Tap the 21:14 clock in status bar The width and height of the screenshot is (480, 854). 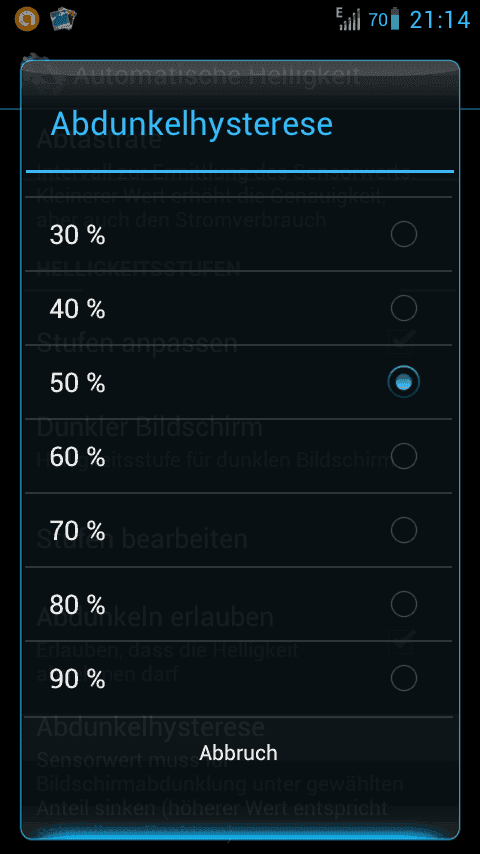point(440,20)
